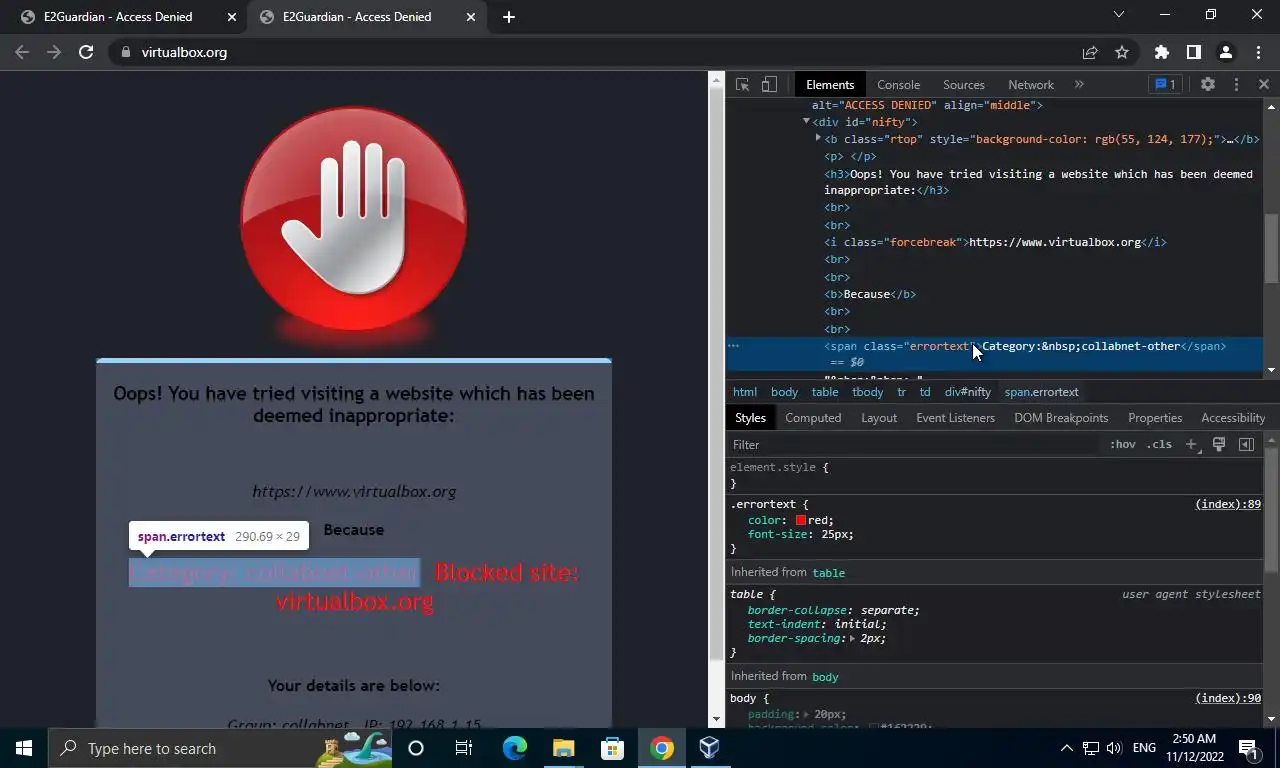Open (index):90 source link
This screenshot has width=1280, height=768.
click(1228, 699)
